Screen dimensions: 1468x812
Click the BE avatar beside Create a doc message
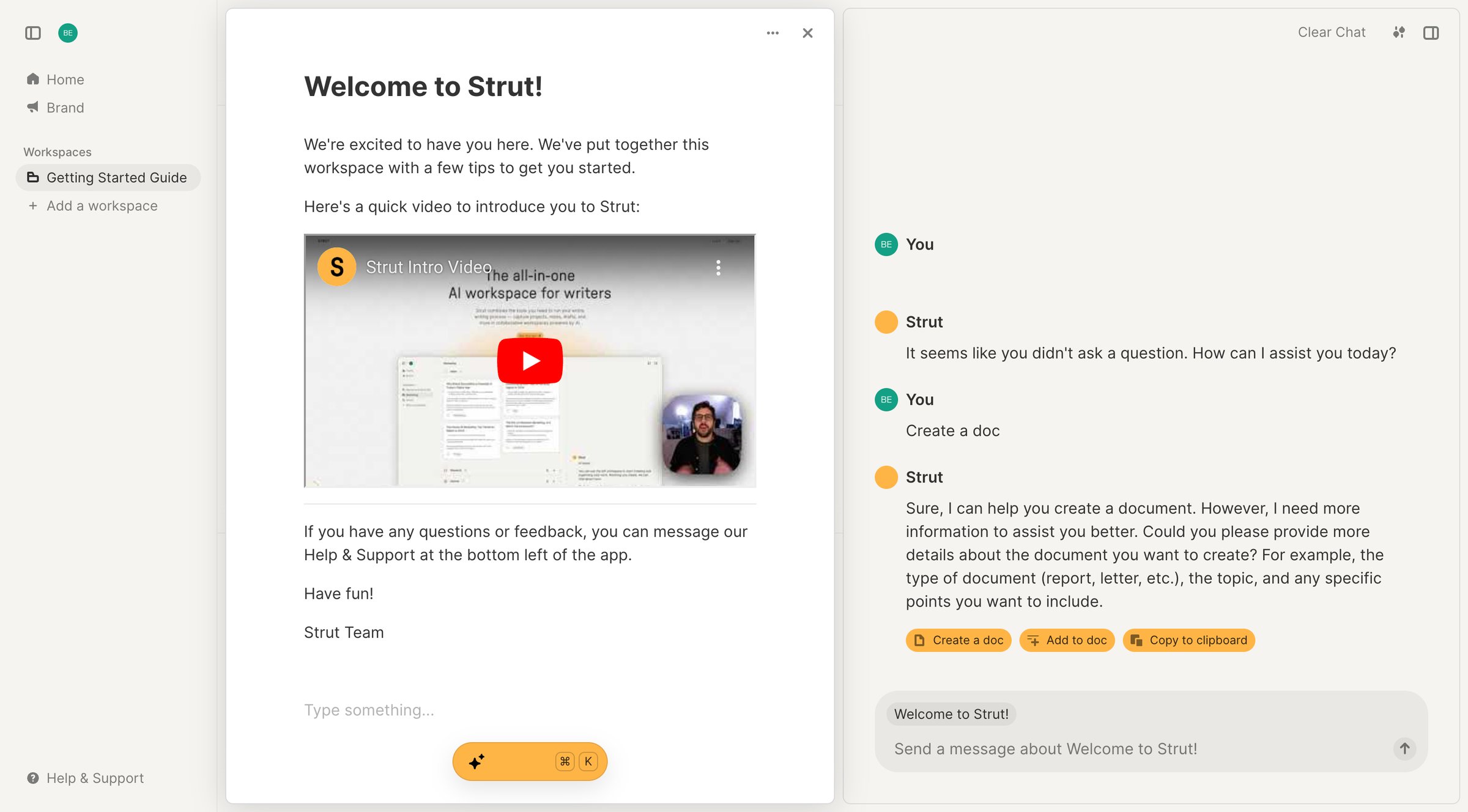click(886, 399)
